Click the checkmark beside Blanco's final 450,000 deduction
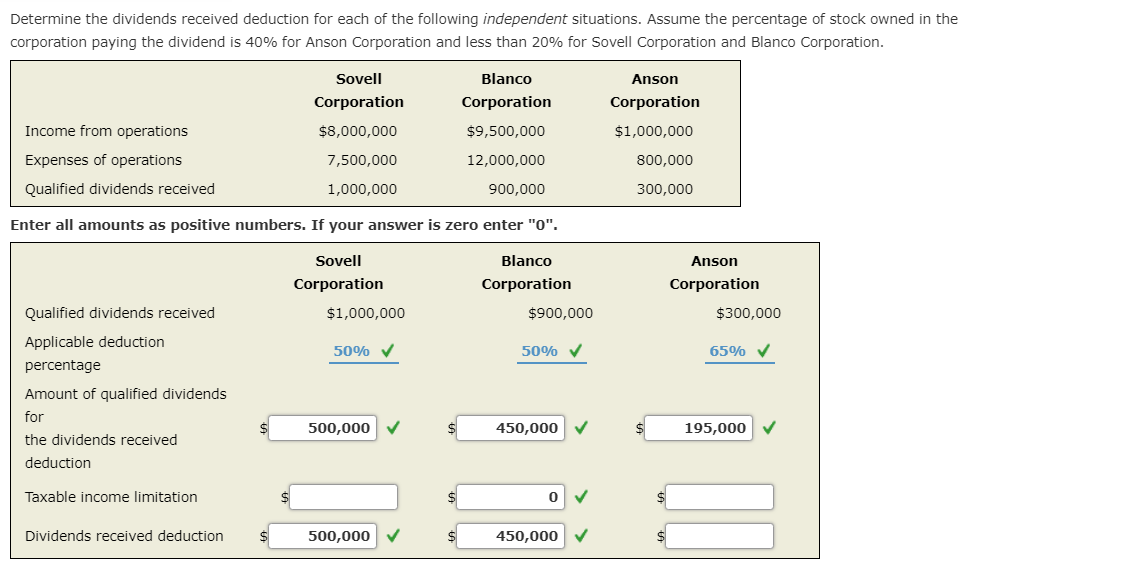Screen dimensions: 1125x581 click(582, 535)
